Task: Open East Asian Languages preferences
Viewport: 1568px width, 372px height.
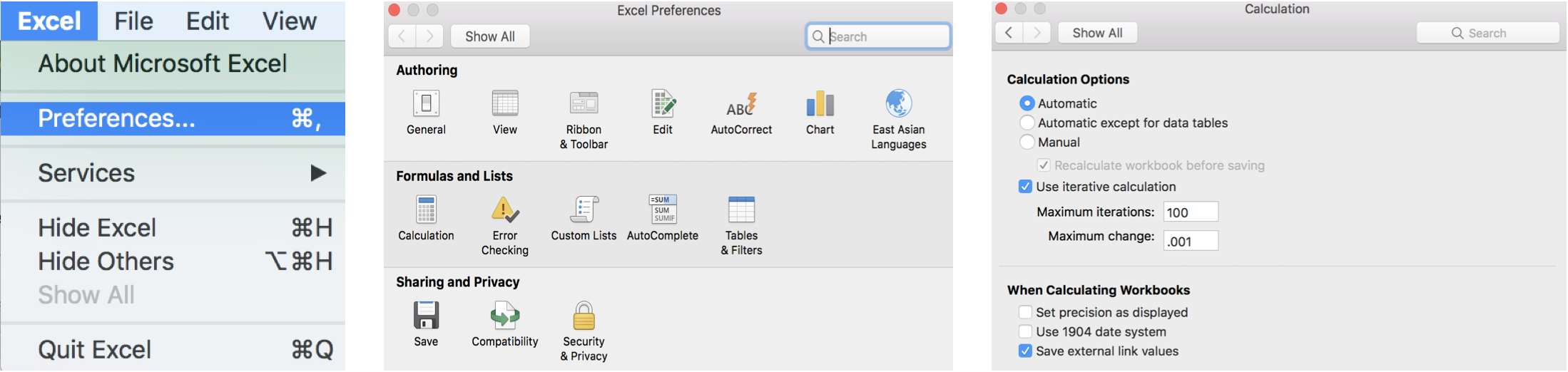Action: coord(899,104)
